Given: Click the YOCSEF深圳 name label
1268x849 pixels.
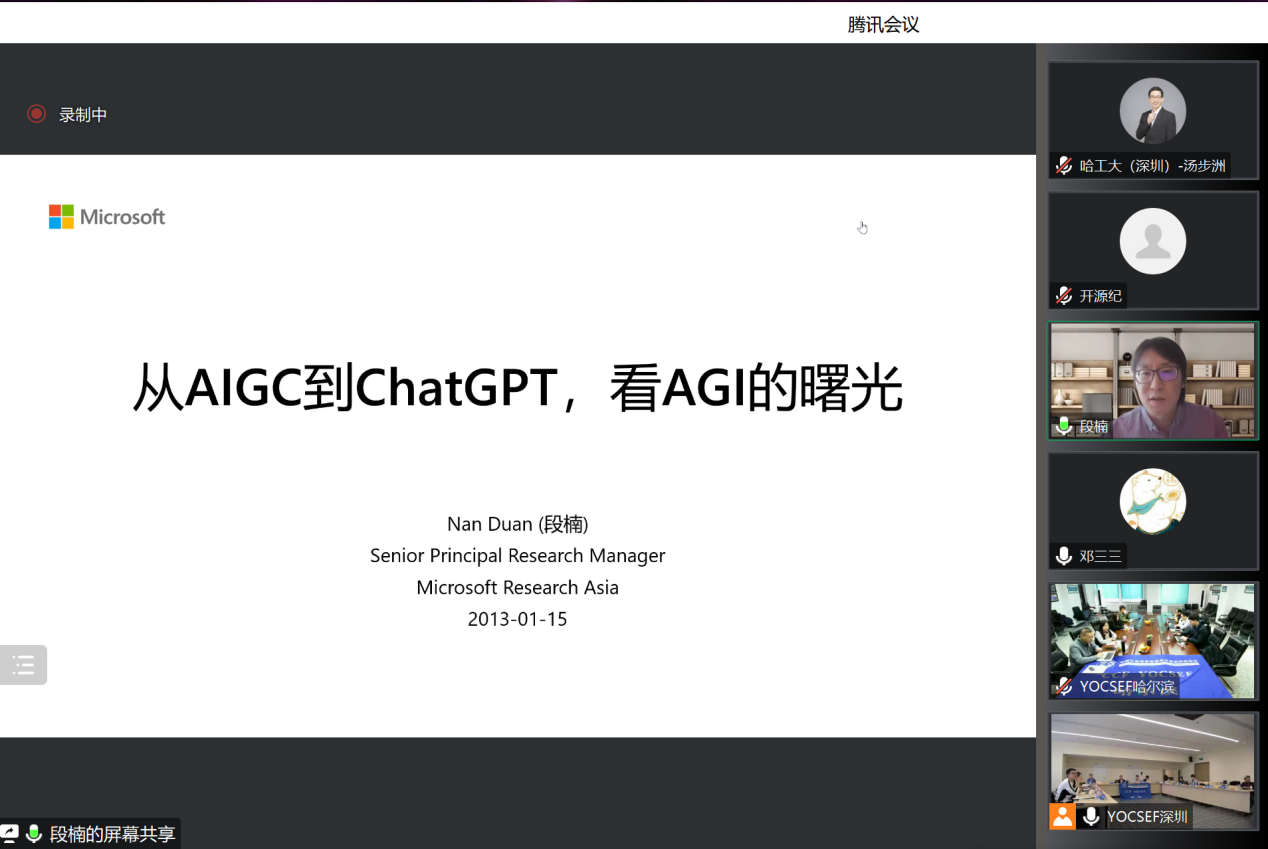Looking at the screenshot, I should click(1147, 816).
